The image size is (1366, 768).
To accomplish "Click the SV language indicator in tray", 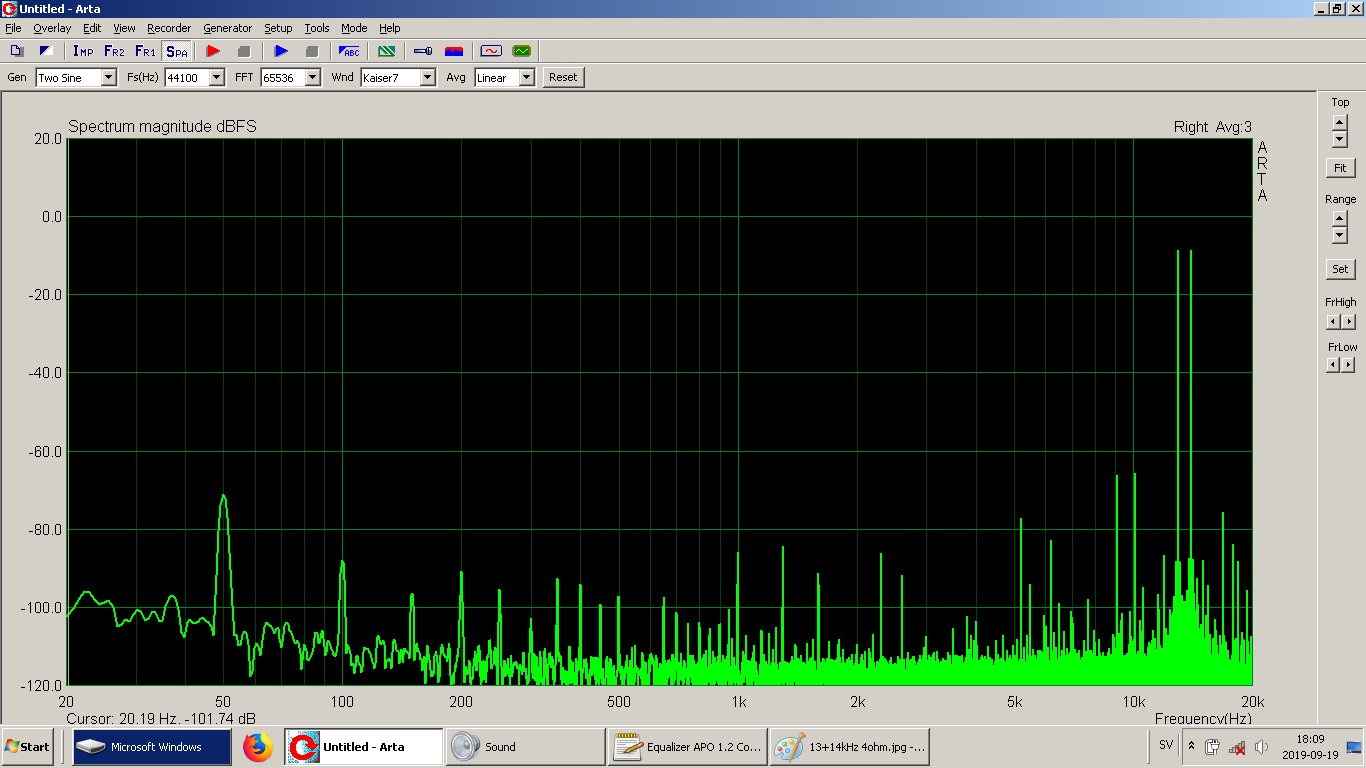I will (1166, 746).
